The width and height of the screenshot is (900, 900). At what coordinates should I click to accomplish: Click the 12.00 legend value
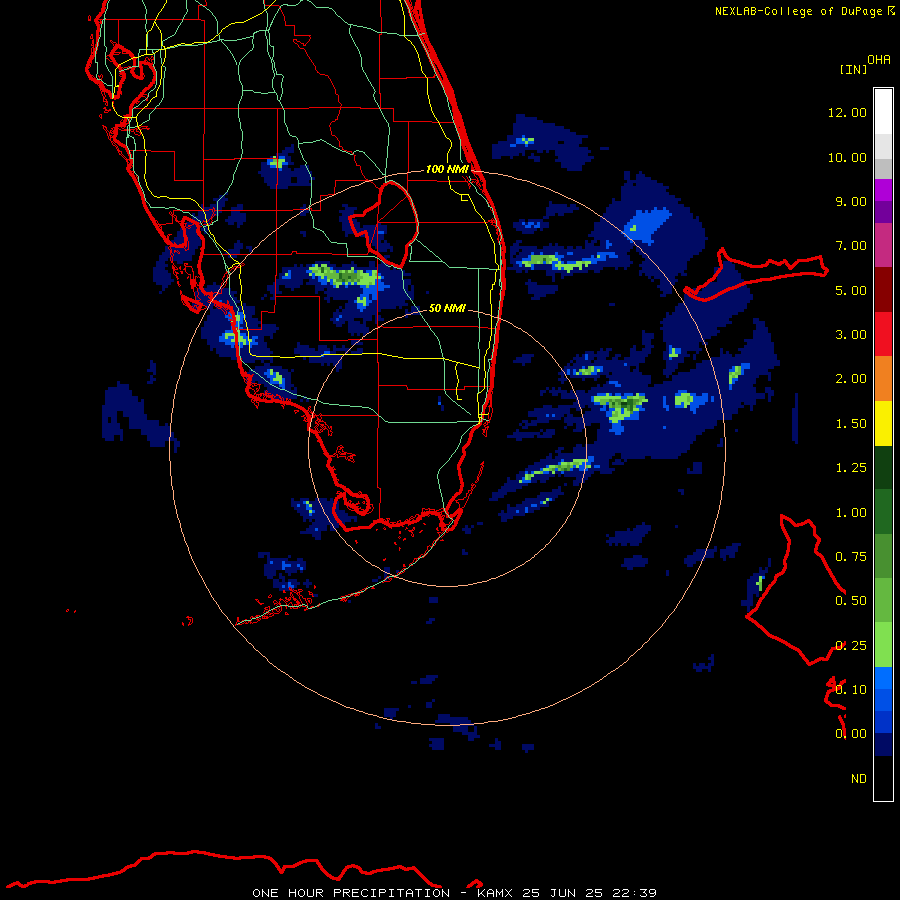847,112
